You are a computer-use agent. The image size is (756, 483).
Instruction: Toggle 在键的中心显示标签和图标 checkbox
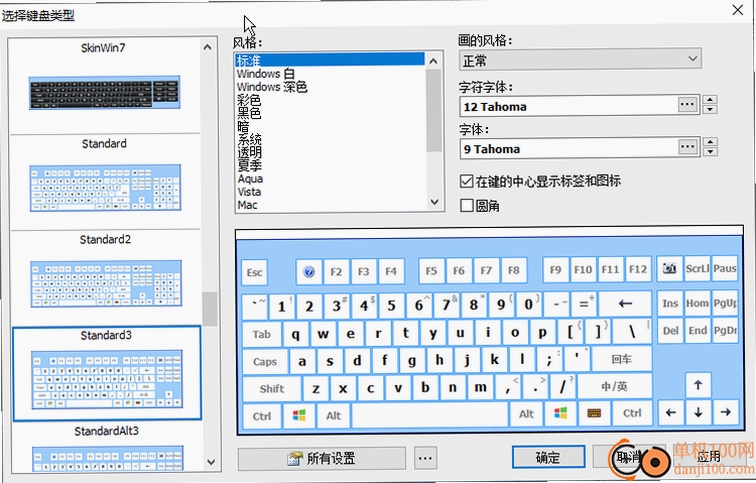pyautogui.click(x=466, y=181)
